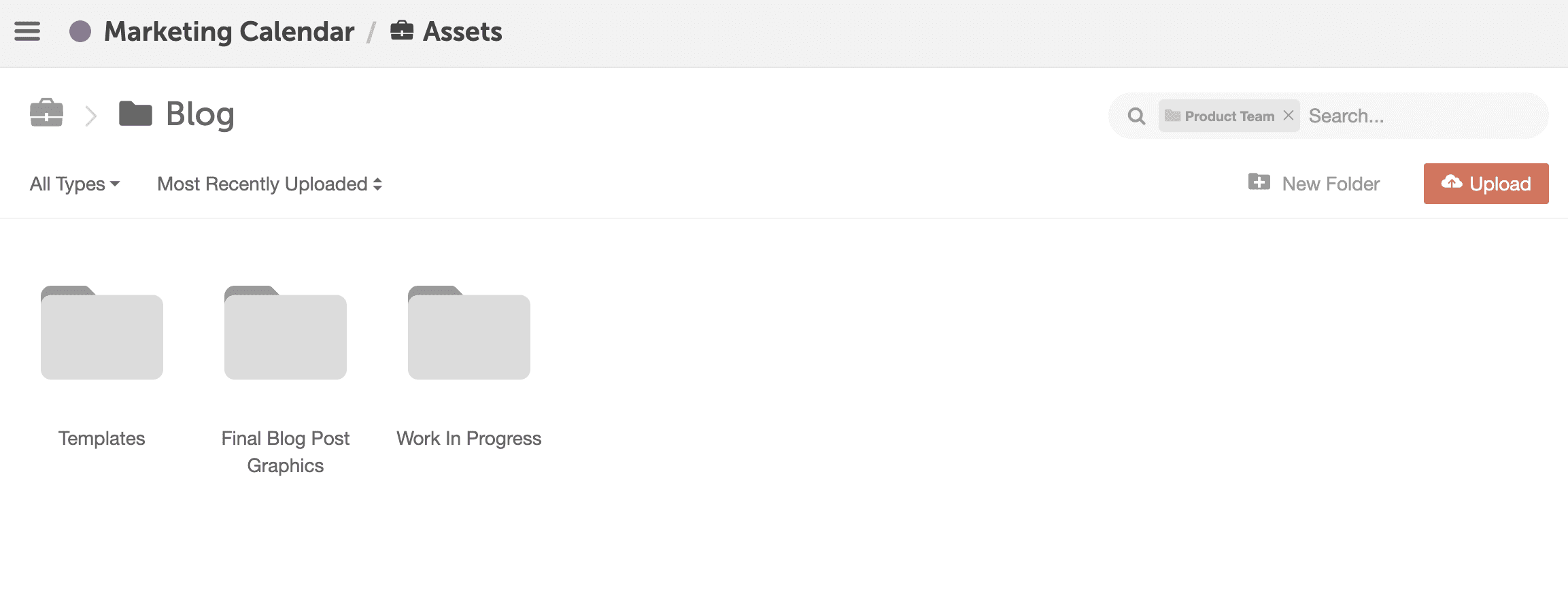Click the Blog folder icon in breadcrumb
The image size is (1568, 600).
pos(135,114)
